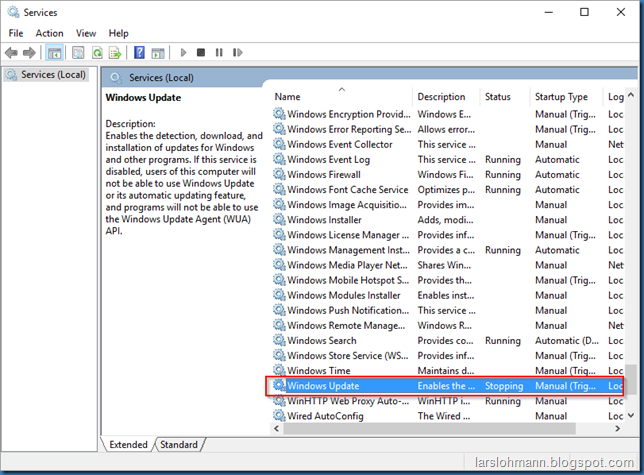Image resolution: width=644 pixels, height=475 pixels.
Task: Click gear icon beside Windows Update
Action: point(279,385)
